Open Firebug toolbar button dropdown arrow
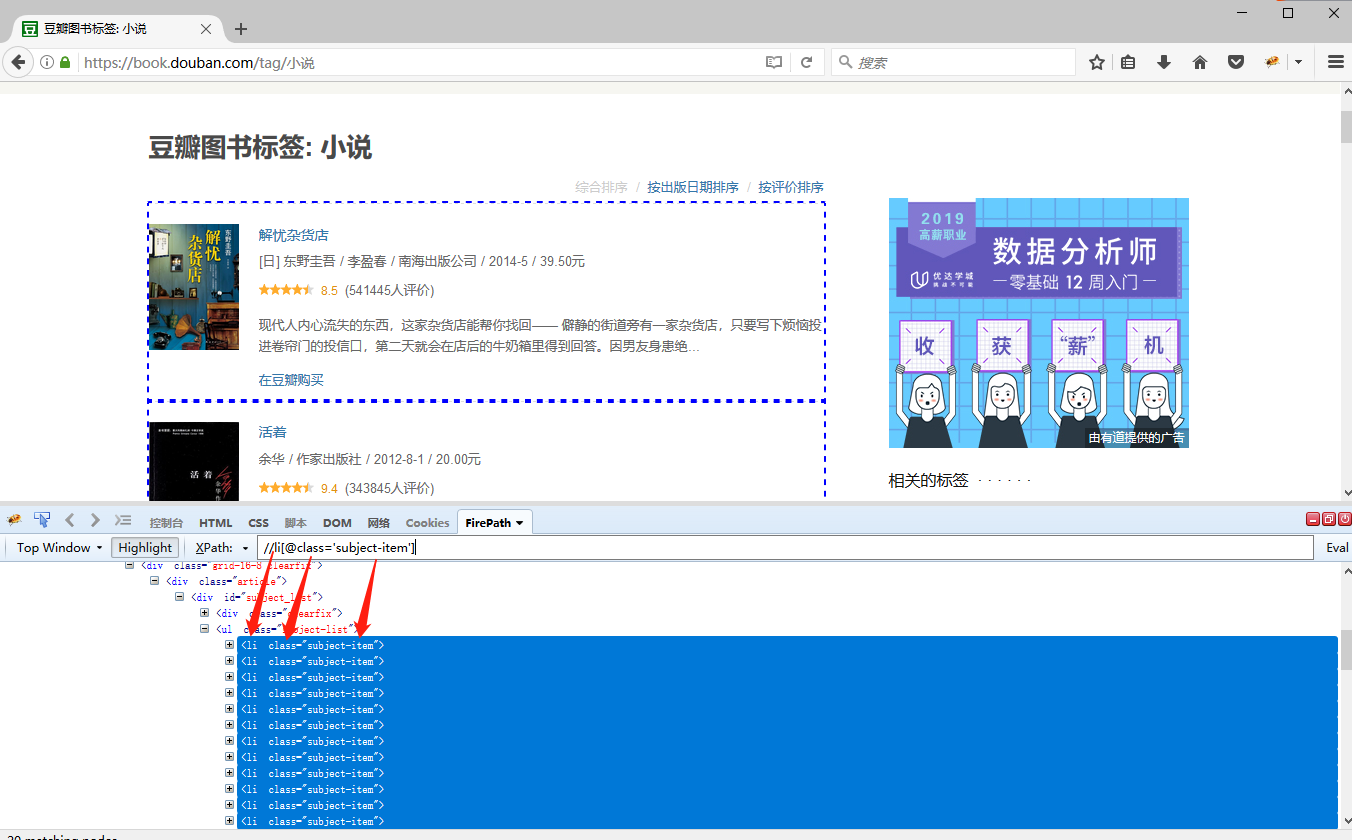Screen dimensions: 1352x840 pyautogui.click(x=1298, y=62)
